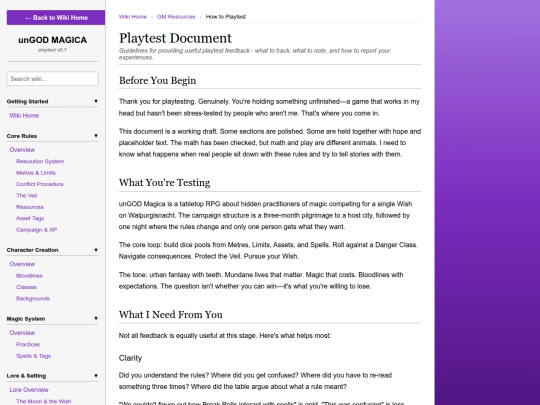Screen dimensions: 540x405
Task: Open The Veil page
Action: pyautogui.click(x=27, y=195)
